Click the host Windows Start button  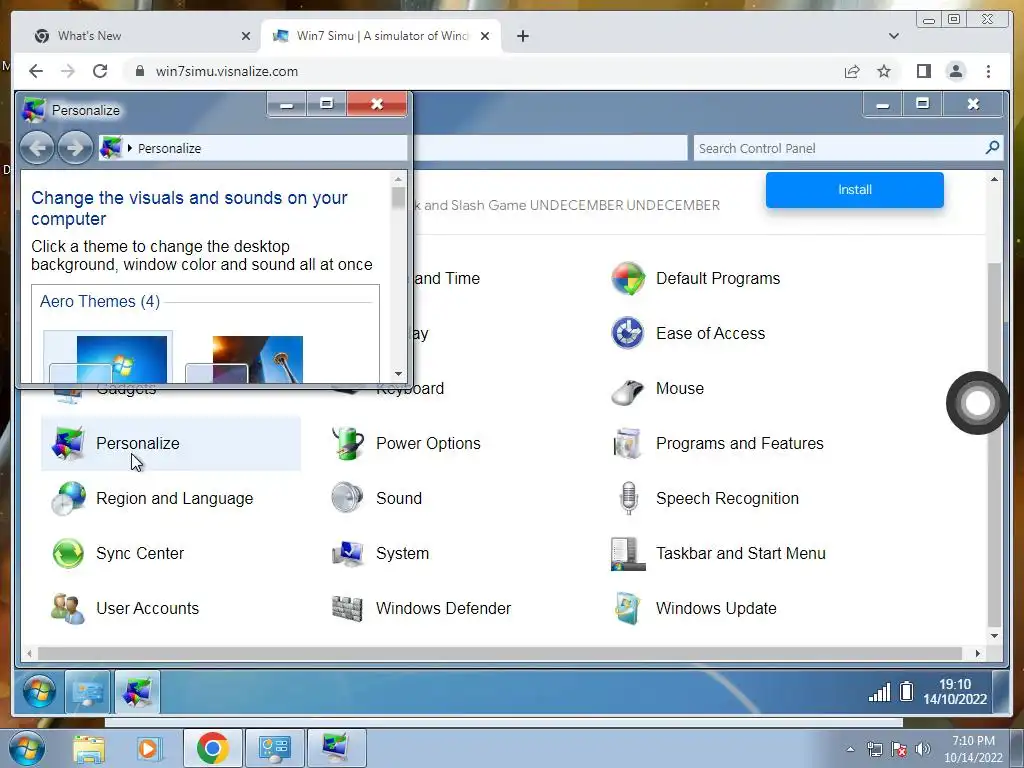point(25,748)
